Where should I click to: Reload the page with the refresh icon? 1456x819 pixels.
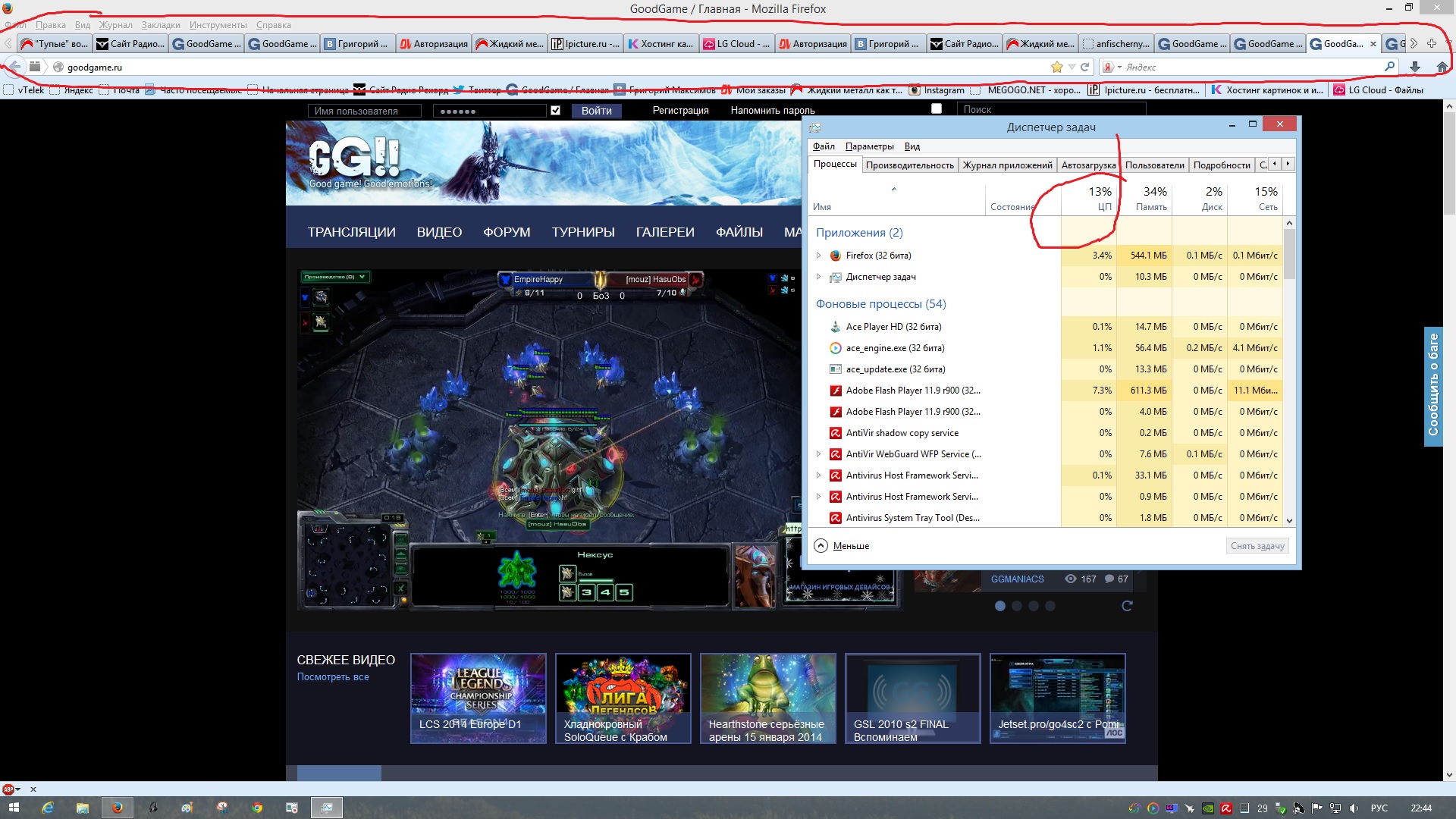click(1085, 67)
